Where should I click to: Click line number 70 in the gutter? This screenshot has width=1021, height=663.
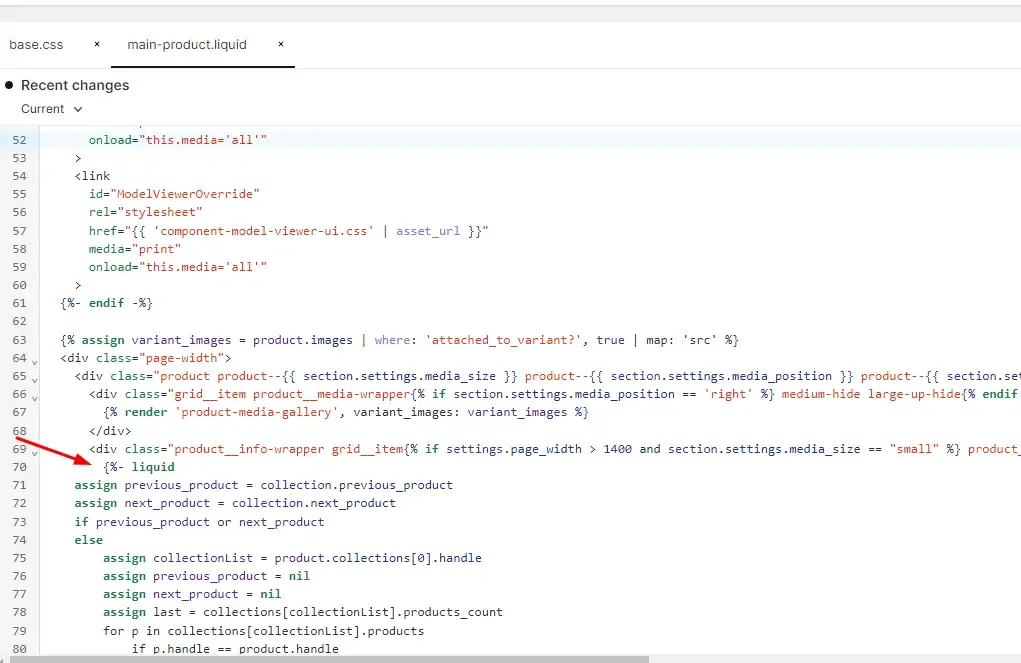click(20, 467)
